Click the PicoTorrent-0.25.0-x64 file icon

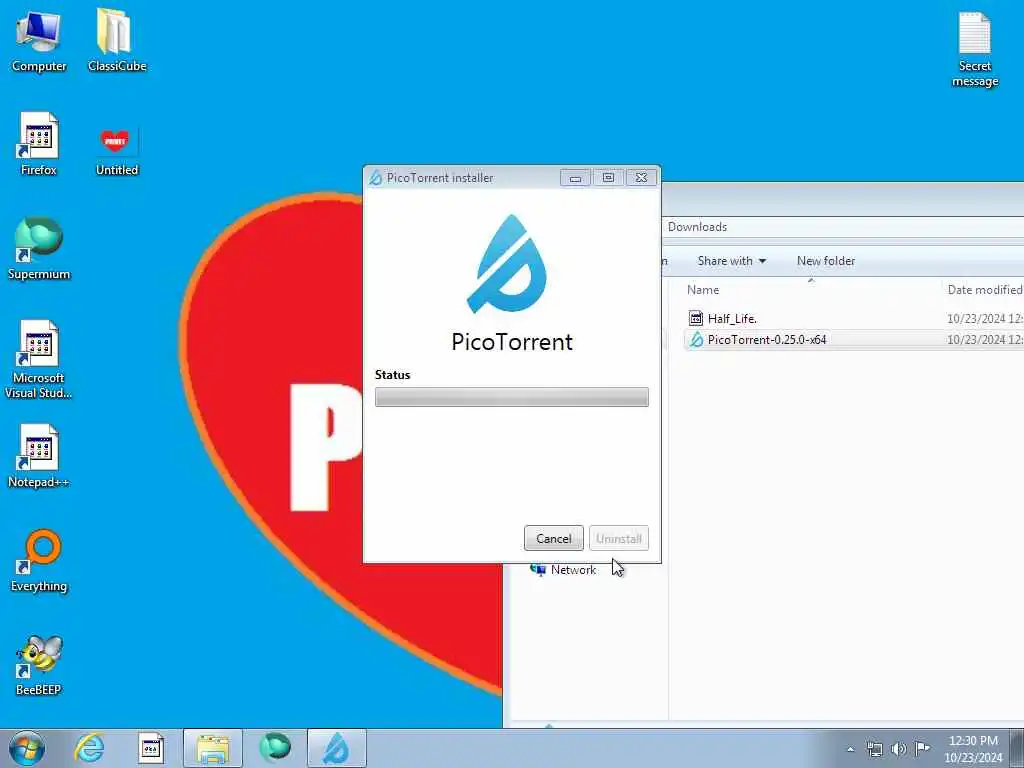696,340
